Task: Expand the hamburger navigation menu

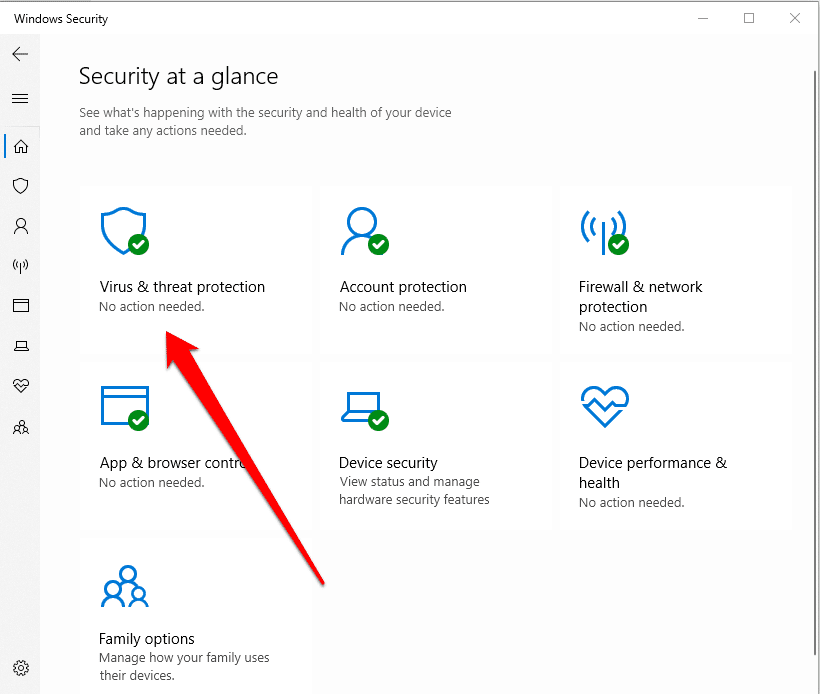Action: point(20,98)
